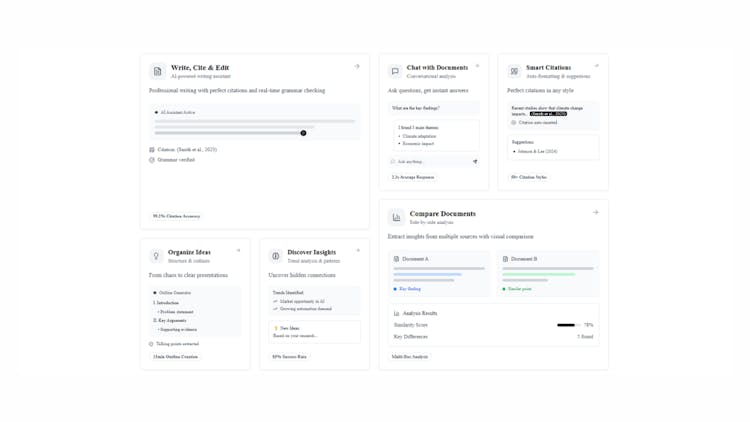Open the Write, Cite & Edit card arrow
Screen dimensions: 750x422
tap(357, 67)
